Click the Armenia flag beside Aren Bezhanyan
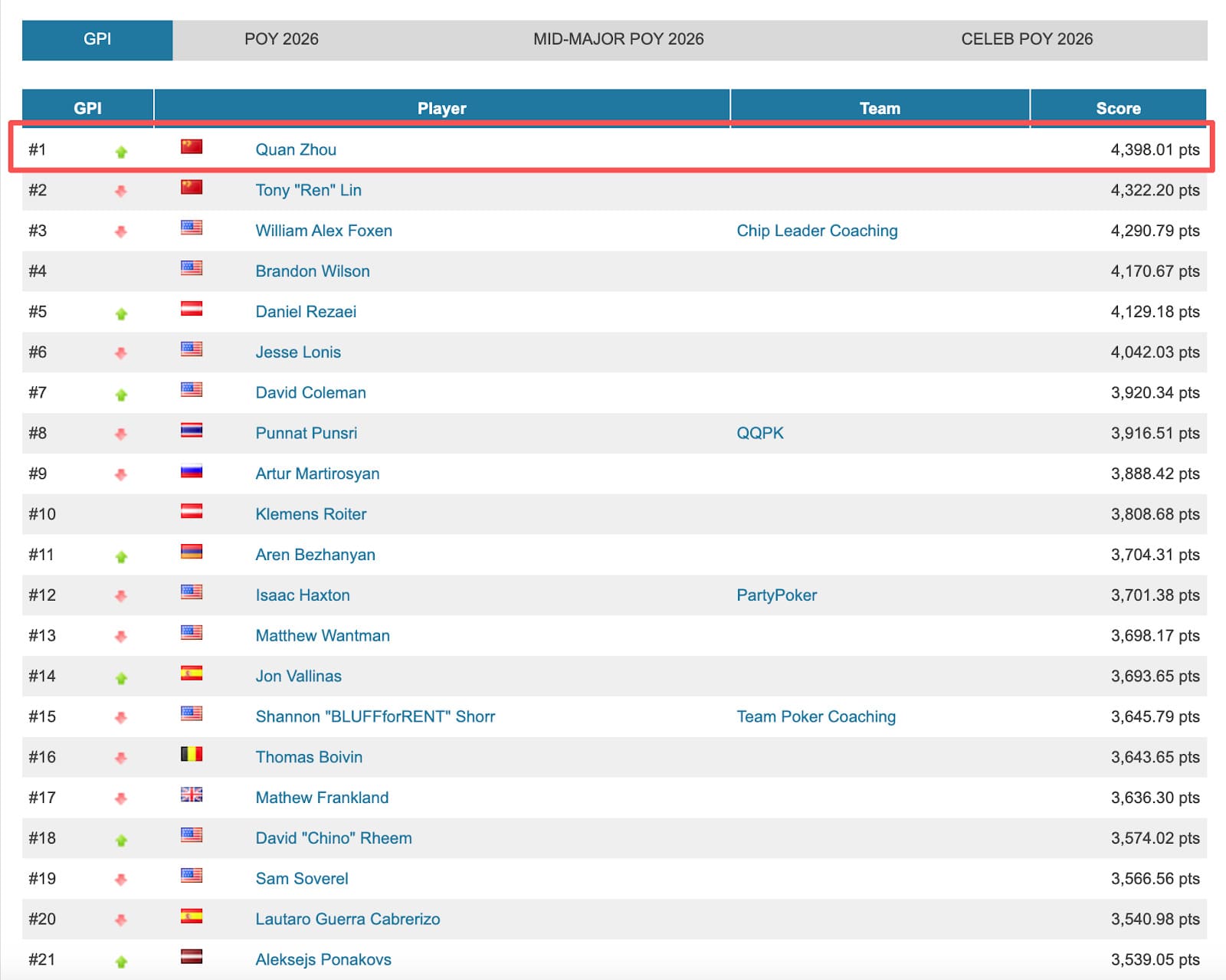Screen dimensions: 1226x980 191,552
